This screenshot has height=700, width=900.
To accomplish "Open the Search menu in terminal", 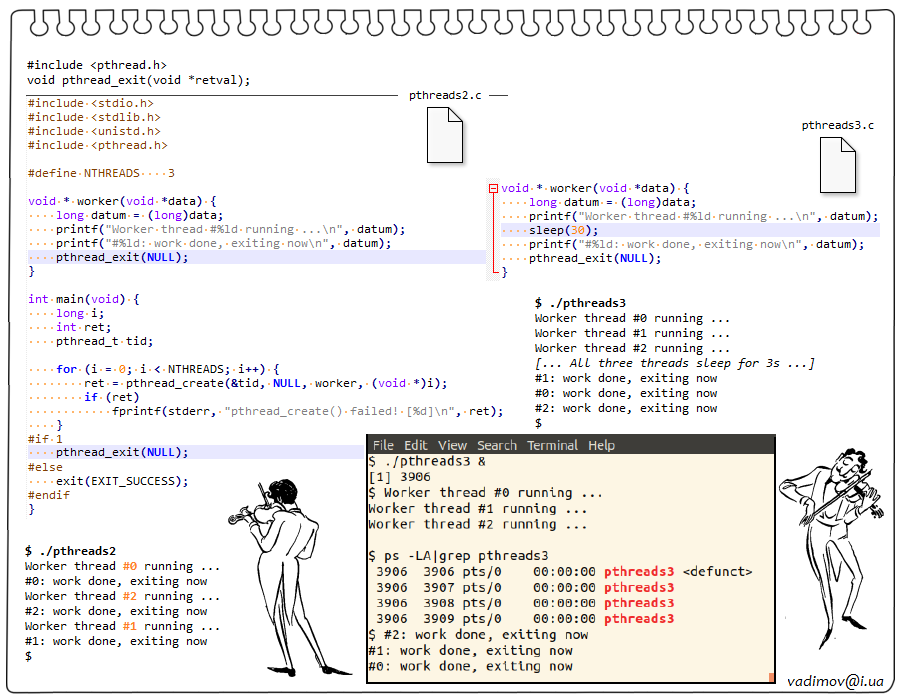I will click(x=496, y=445).
